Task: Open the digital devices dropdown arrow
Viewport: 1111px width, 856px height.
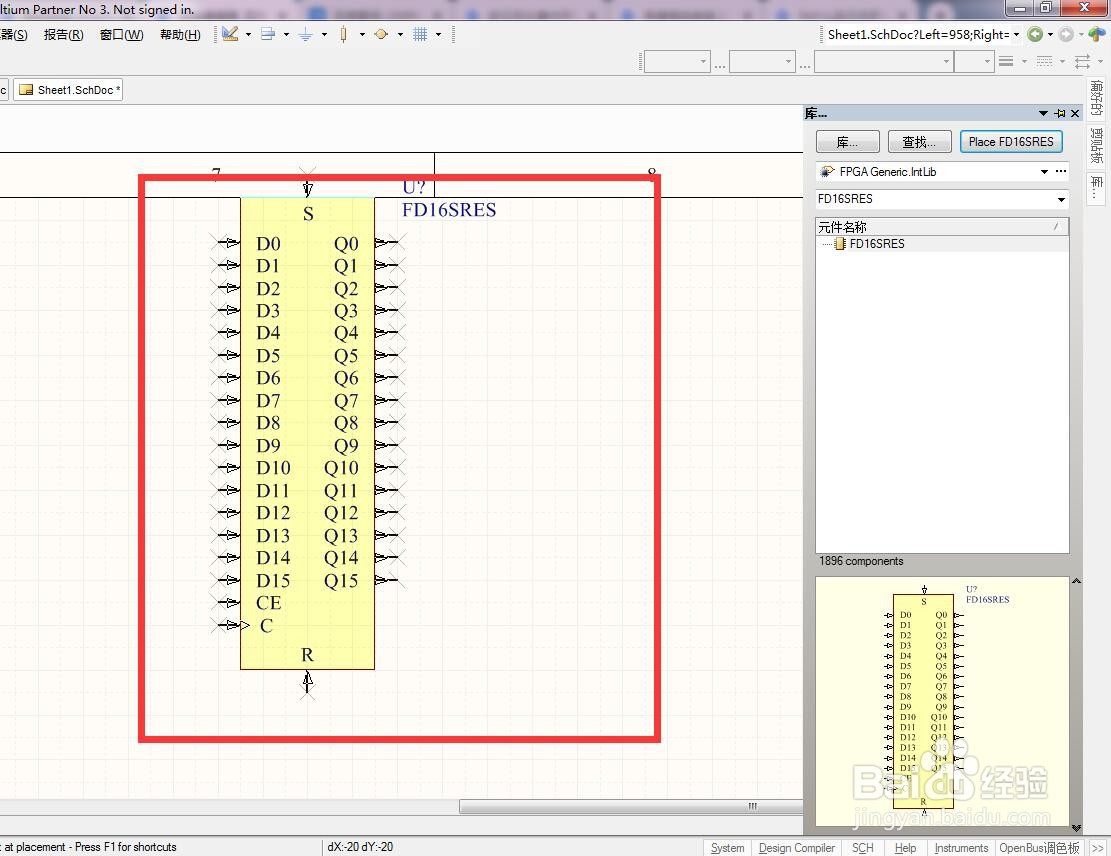Action: coord(362,34)
